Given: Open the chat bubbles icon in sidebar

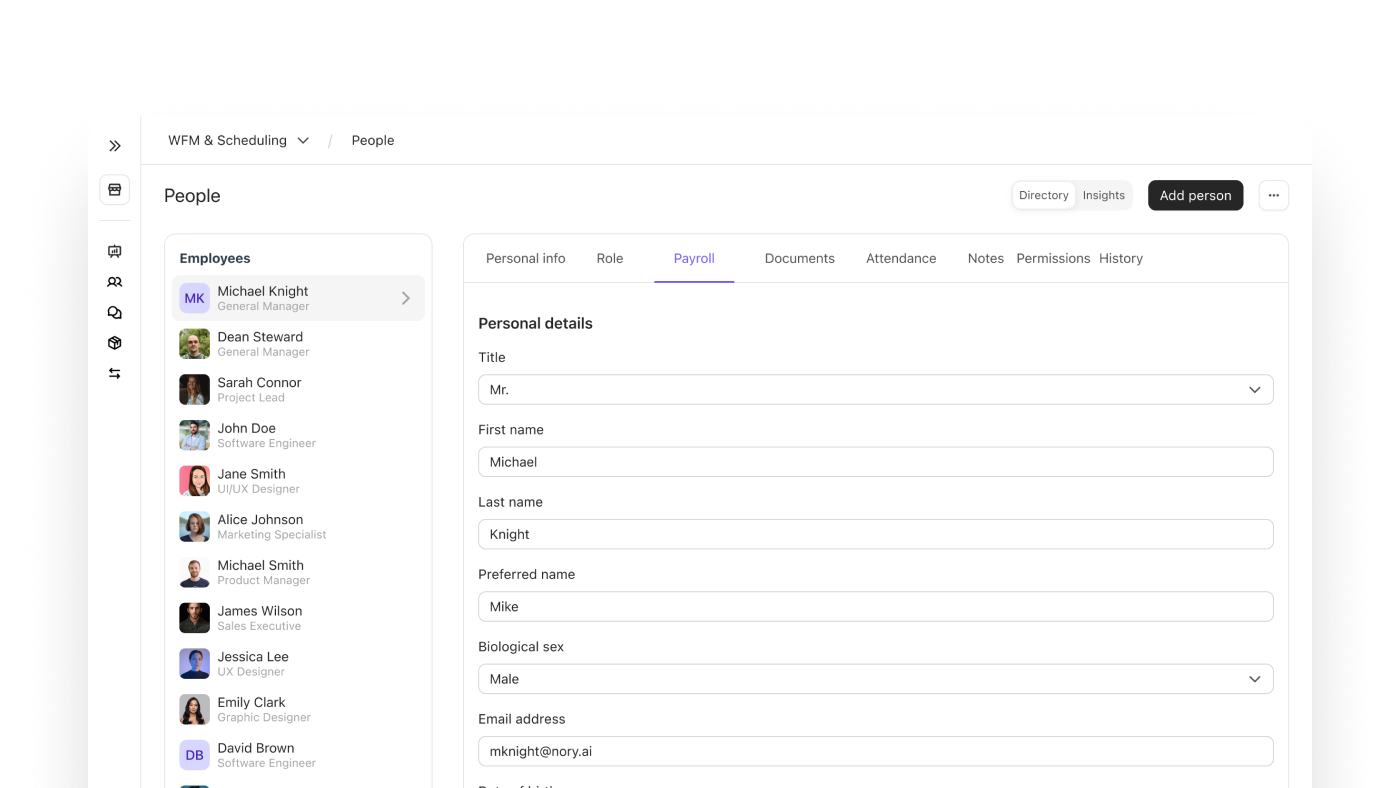Looking at the screenshot, I should click(115, 313).
